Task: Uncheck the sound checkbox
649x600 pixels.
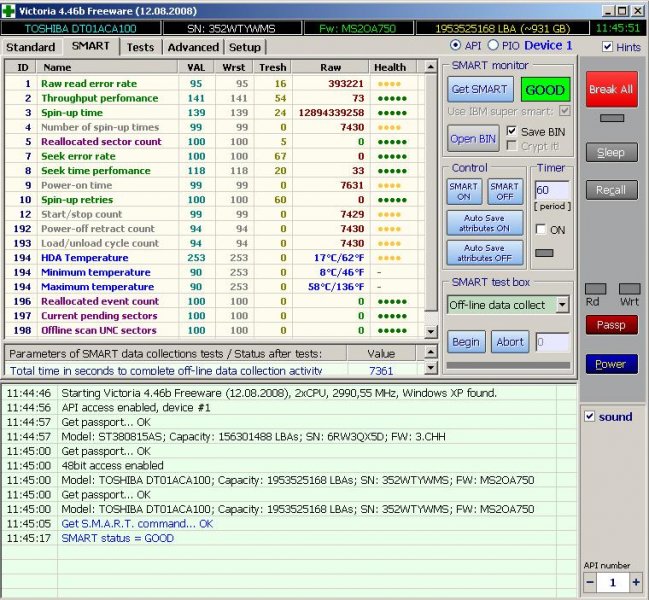Action: 590,416
